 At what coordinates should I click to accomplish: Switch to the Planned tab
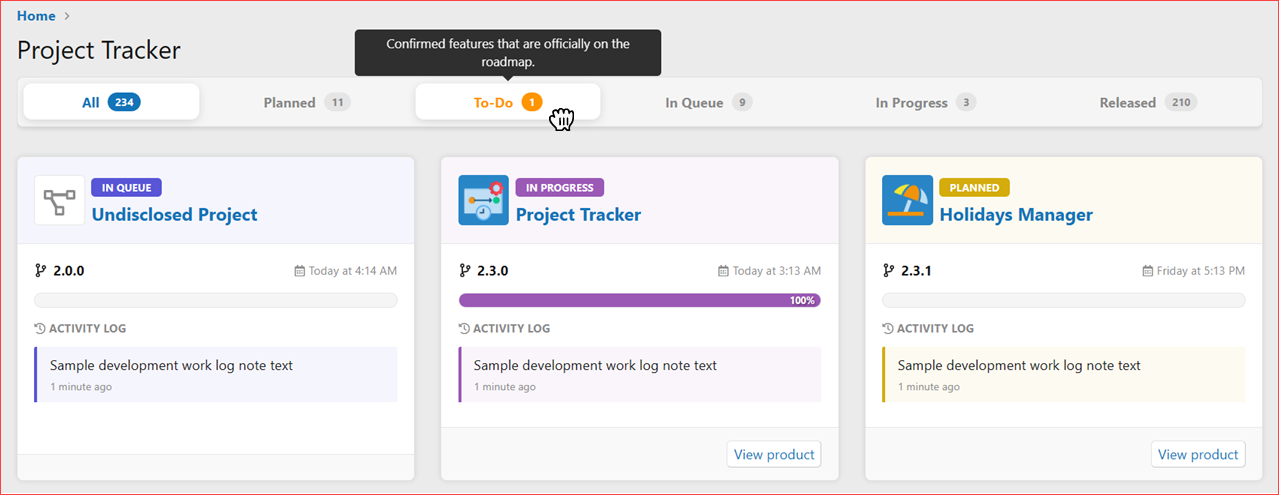[x=307, y=102]
